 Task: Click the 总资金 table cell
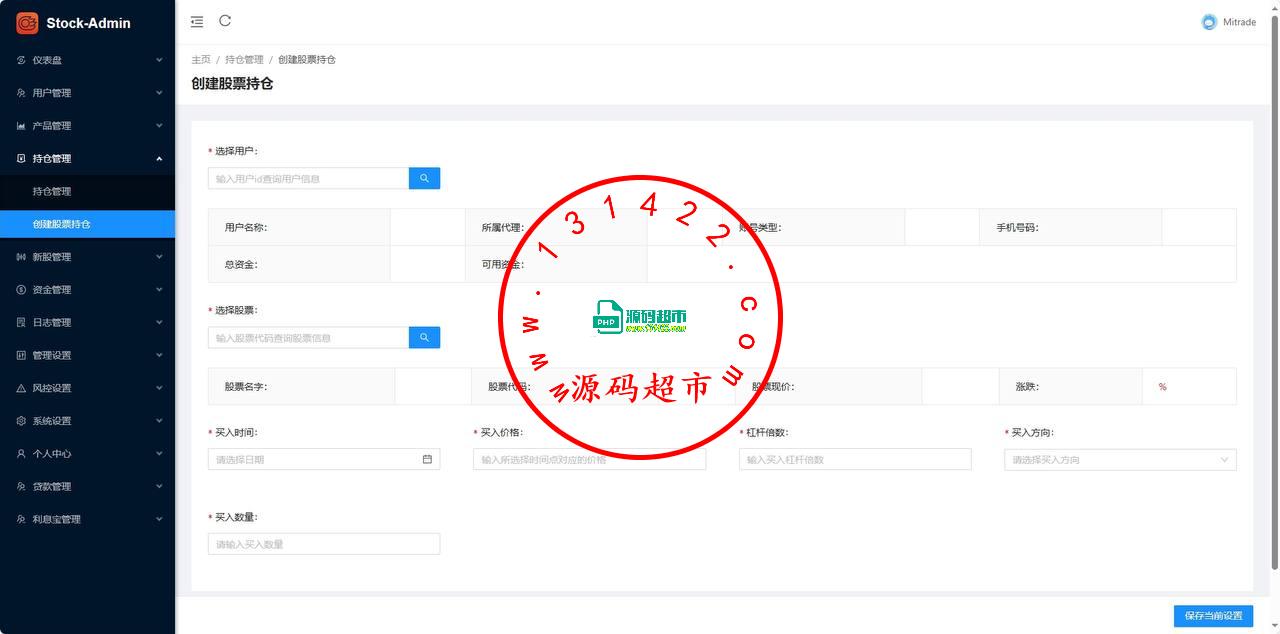[x=299, y=264]
